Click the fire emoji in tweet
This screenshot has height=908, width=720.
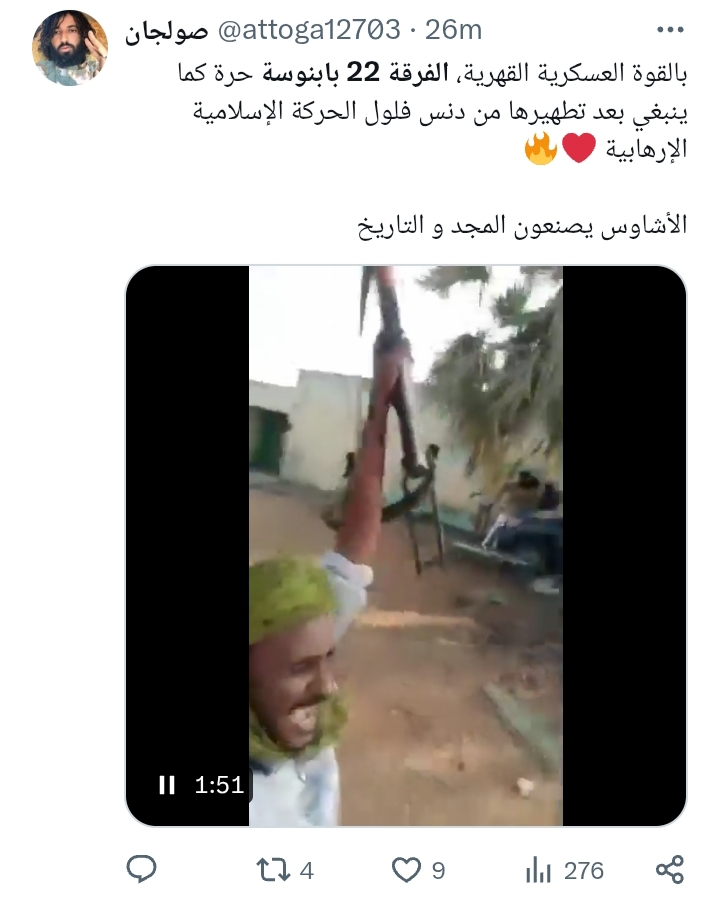pyautogui.click(x=540, y=148)
